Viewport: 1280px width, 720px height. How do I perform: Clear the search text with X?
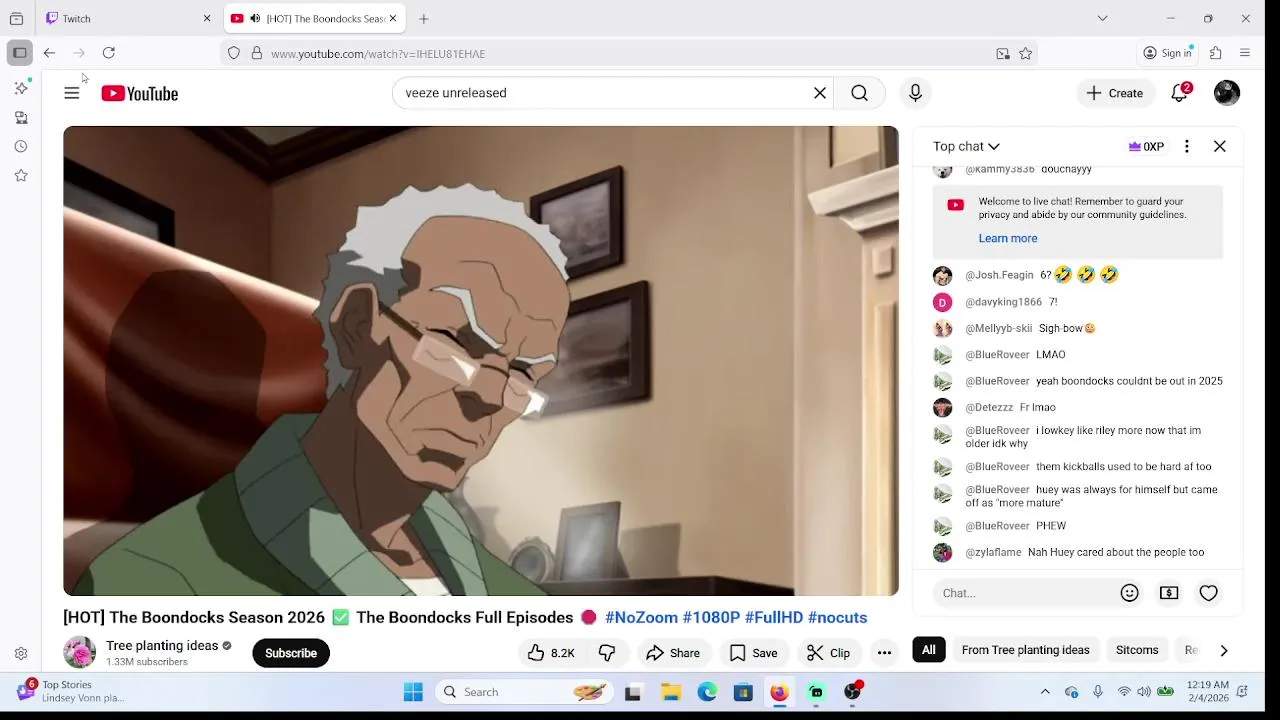pos(820,93)
